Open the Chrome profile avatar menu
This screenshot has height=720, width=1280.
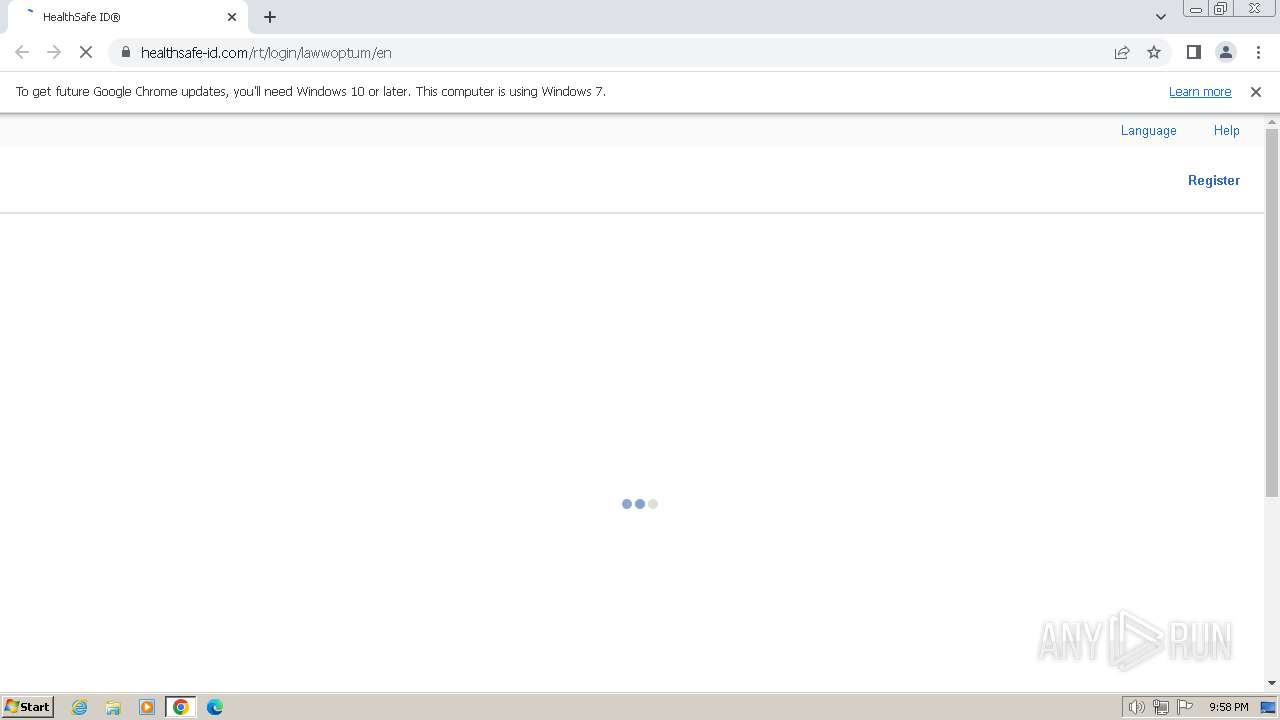(x=1225, y=52)
